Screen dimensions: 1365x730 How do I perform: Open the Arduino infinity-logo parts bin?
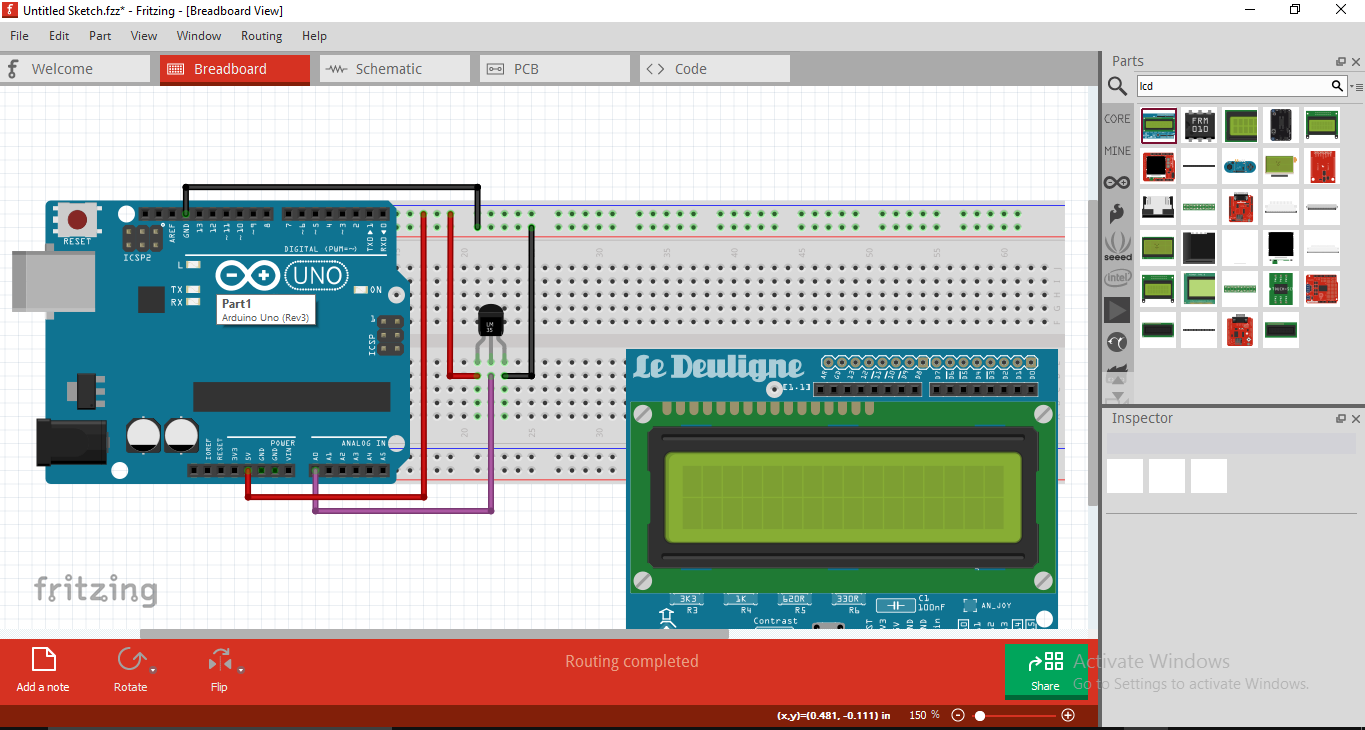(x=1117, y=183)
